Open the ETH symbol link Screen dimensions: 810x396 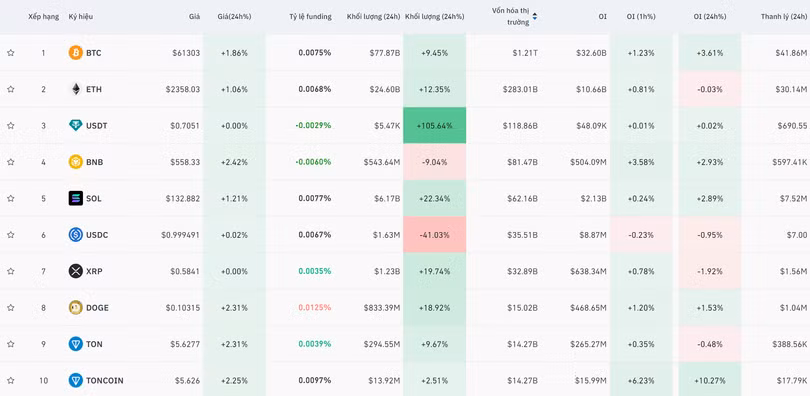coord(94,89)
